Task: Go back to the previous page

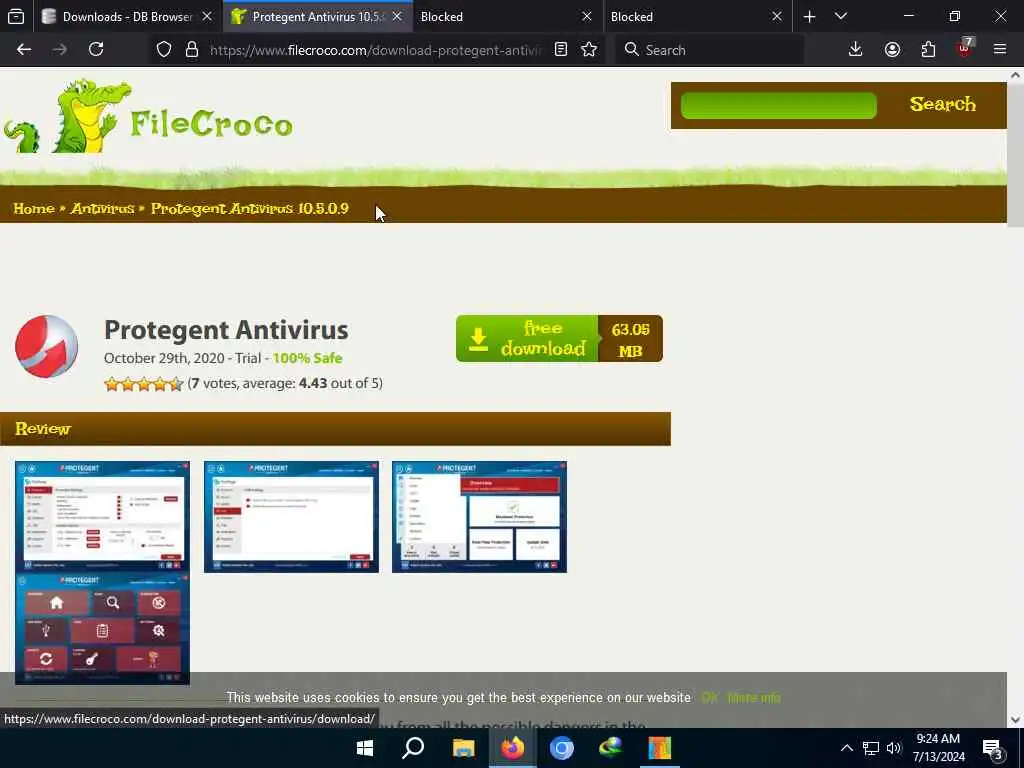Action: click(24, 50)
